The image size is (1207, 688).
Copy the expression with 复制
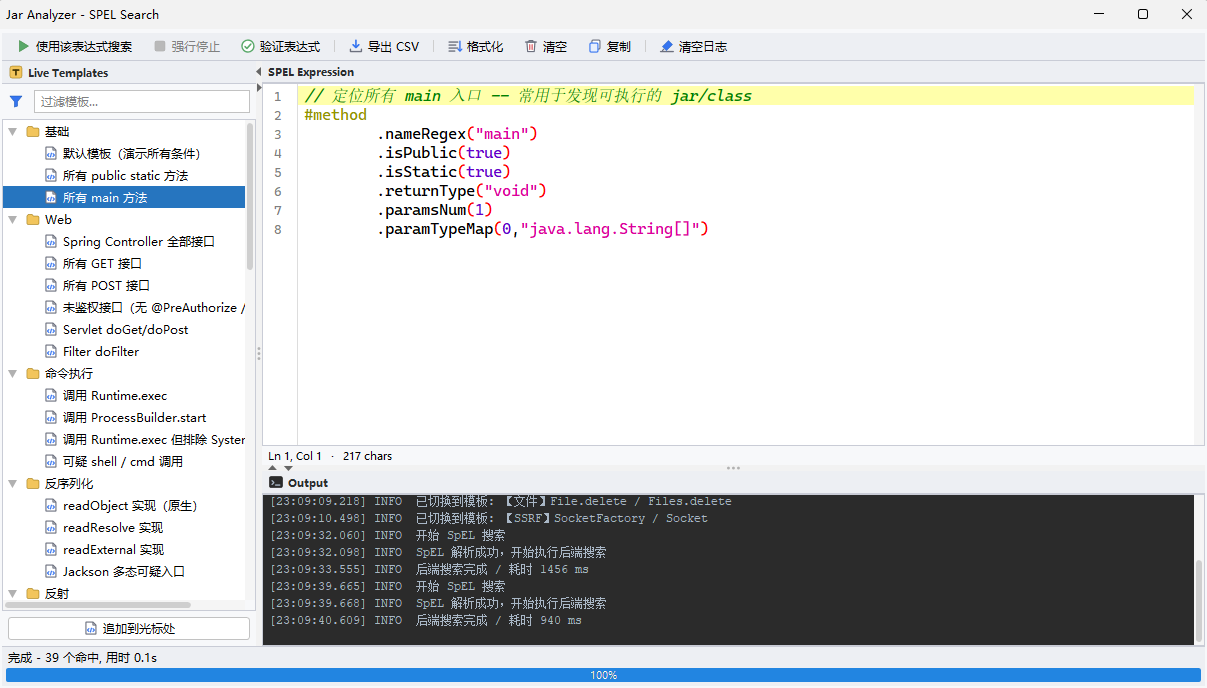click(x=610, y=47)
